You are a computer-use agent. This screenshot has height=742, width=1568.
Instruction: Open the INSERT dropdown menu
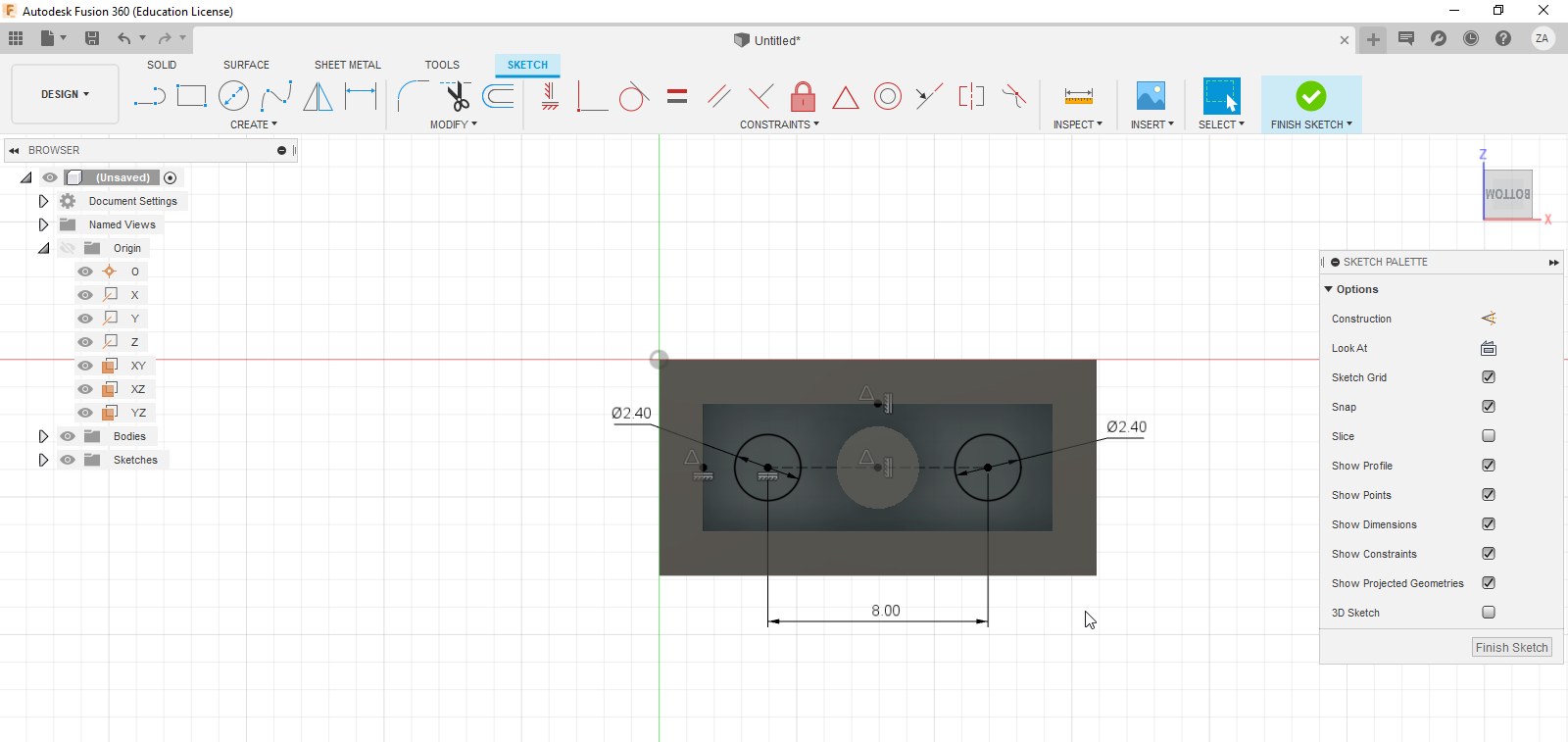coord(1151,124)
